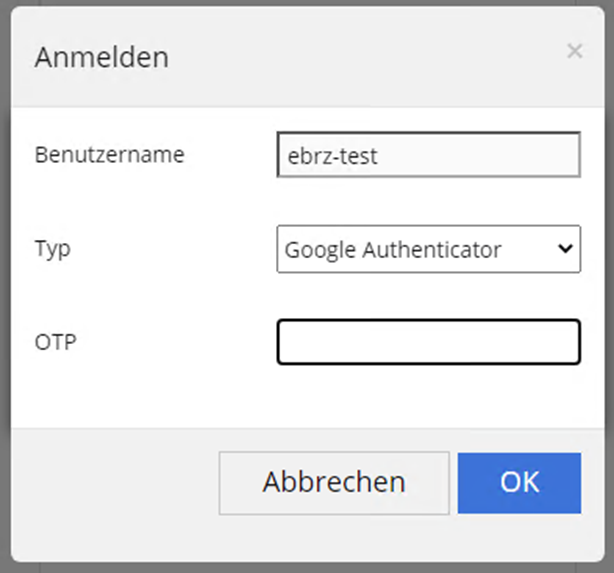The width and height of the screenshot is (614, 573).
Task: Click the Typ label
Action: coord(53,249)
